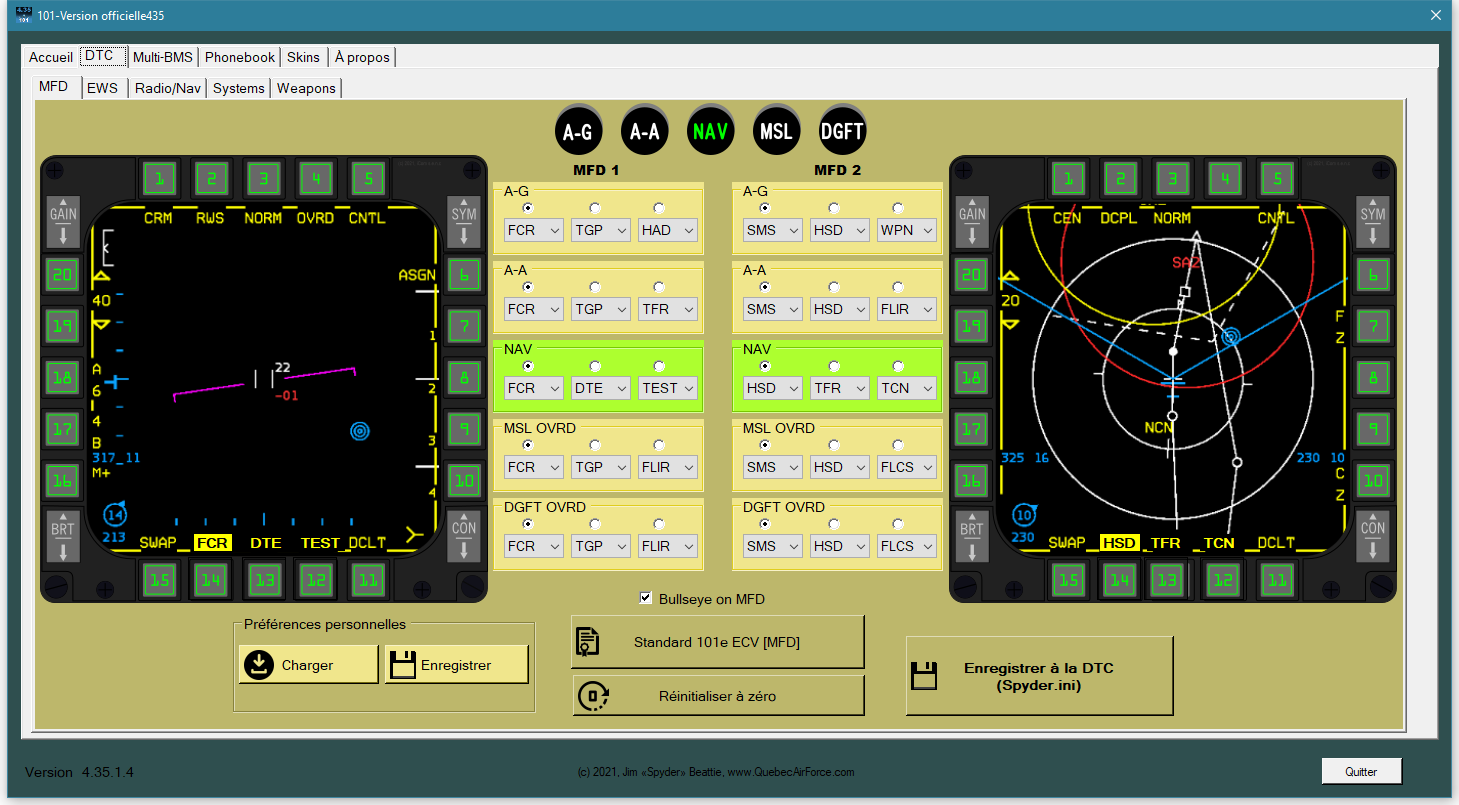This screenshot has width=1459, height=805.
Task: Click the GAIN rocker on the right MFD
Action: click(972, 221)
